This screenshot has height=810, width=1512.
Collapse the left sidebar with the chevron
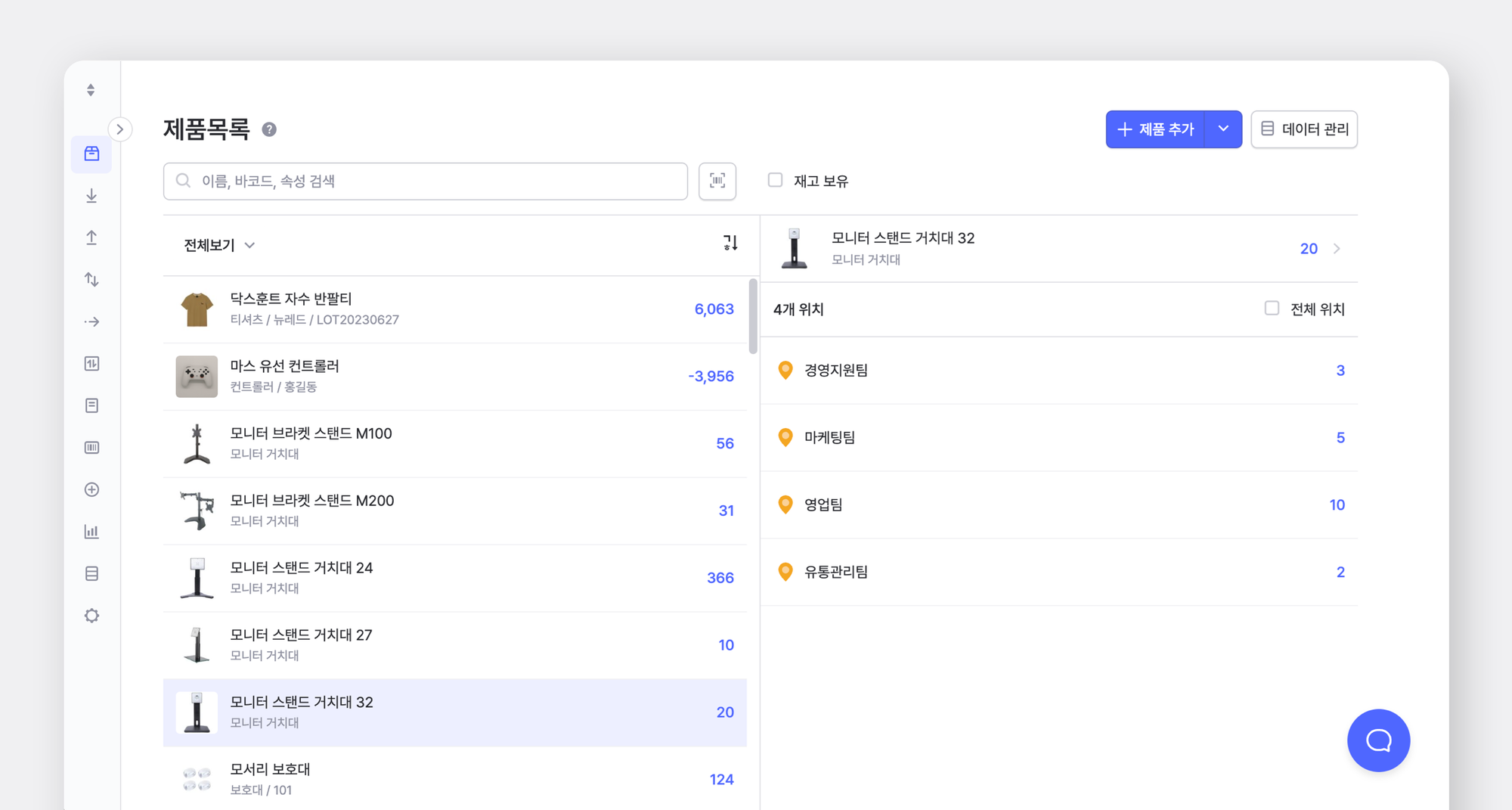coord(121,129)
